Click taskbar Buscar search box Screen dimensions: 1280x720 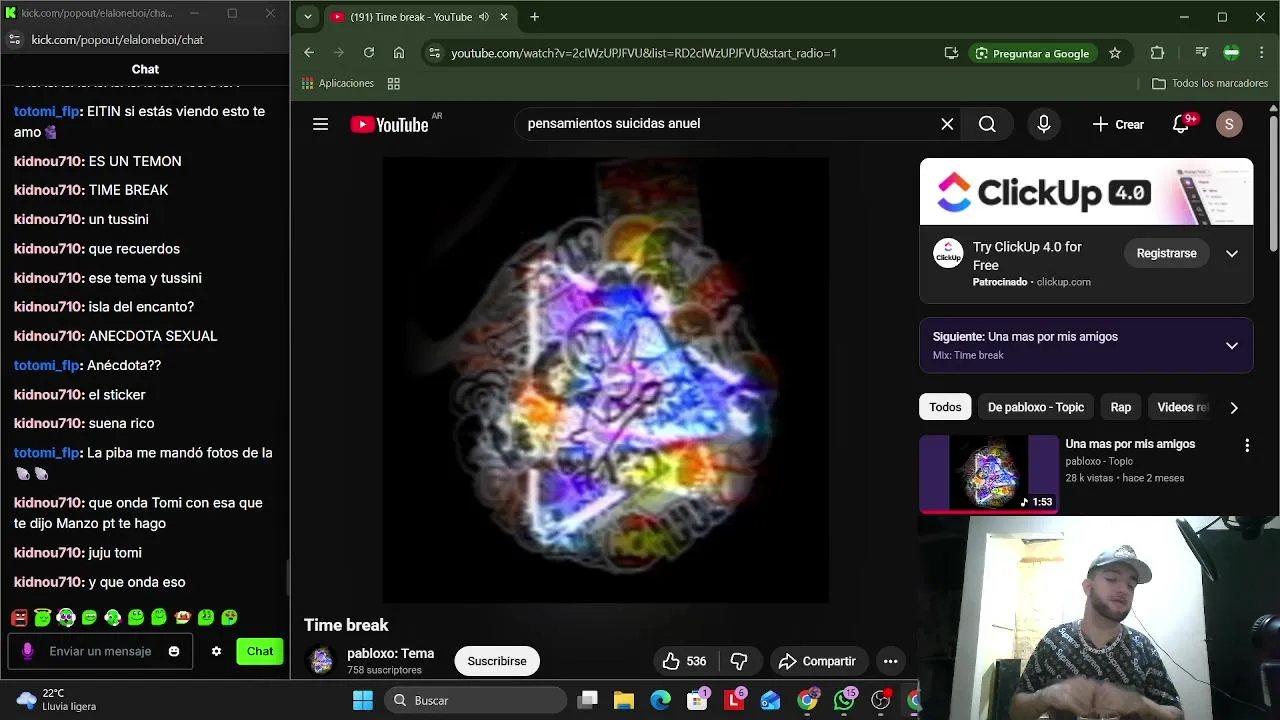[476, 700]
